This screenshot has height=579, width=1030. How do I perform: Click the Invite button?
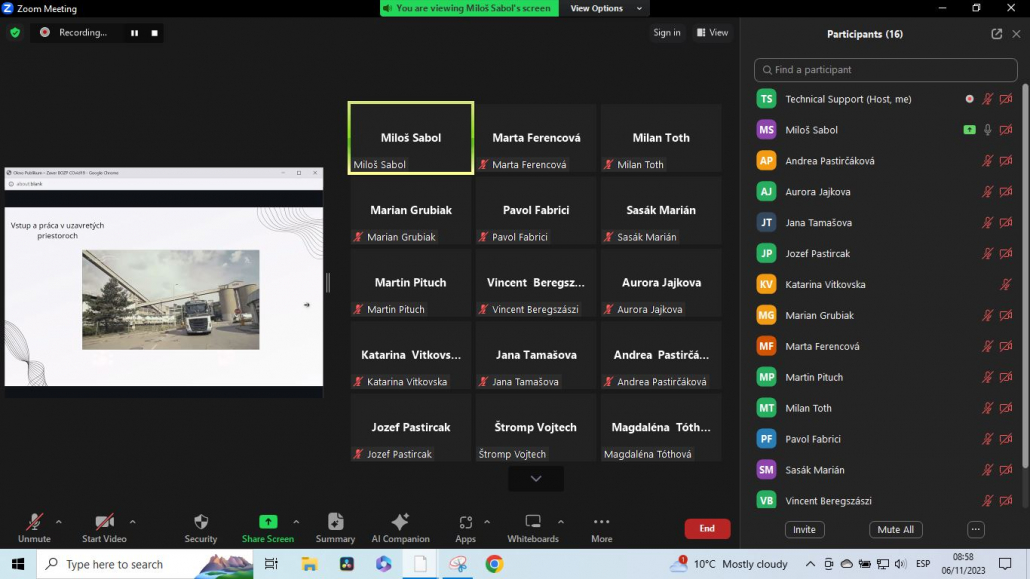coord(804,530)
